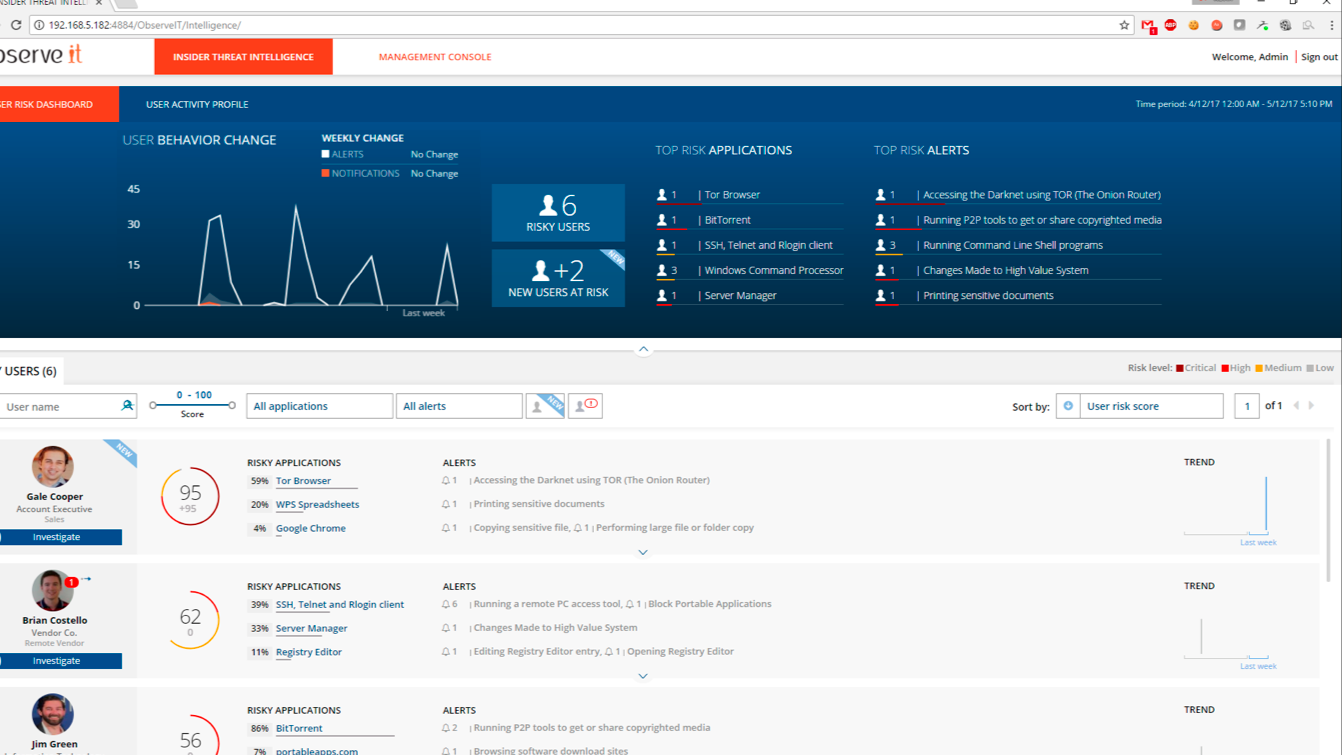Click the bell icon beside Printing sensitive documents alert
Viewport: 1342px width, 755px height.
click(447, 505)
